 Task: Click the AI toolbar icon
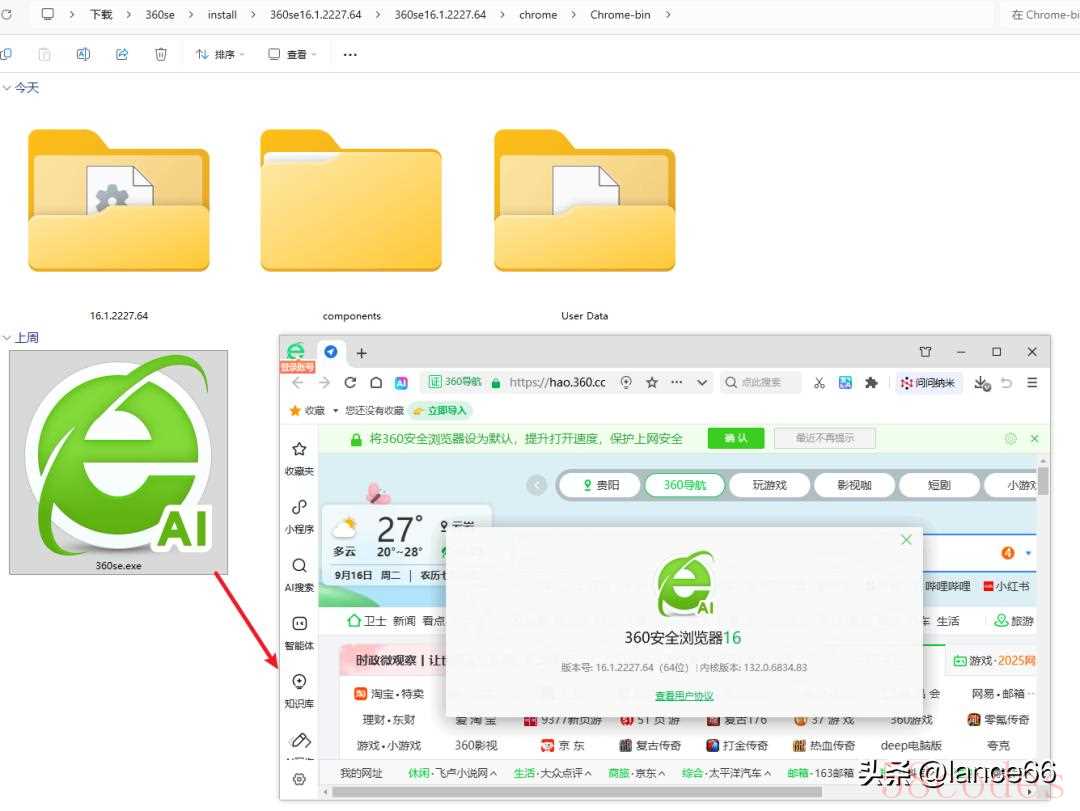pos(402,382)
